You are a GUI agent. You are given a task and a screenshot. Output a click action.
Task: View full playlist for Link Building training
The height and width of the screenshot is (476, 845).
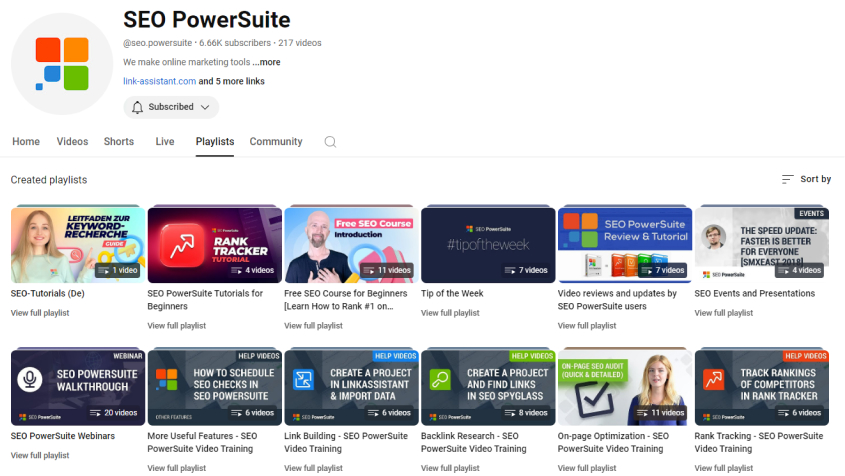click(314, 468)
